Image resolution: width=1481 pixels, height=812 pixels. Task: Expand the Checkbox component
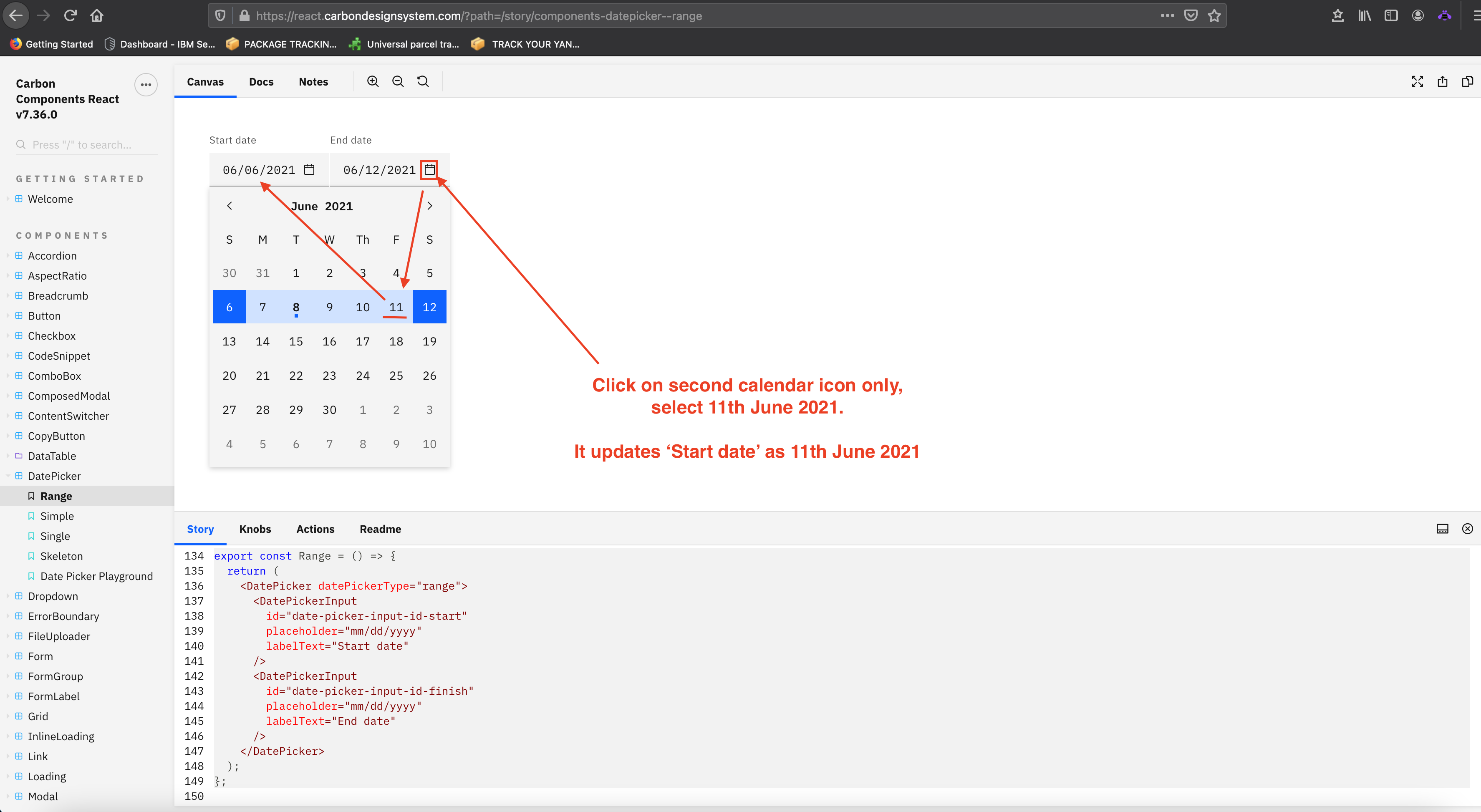pyautogui.click(x=51, y=336)
